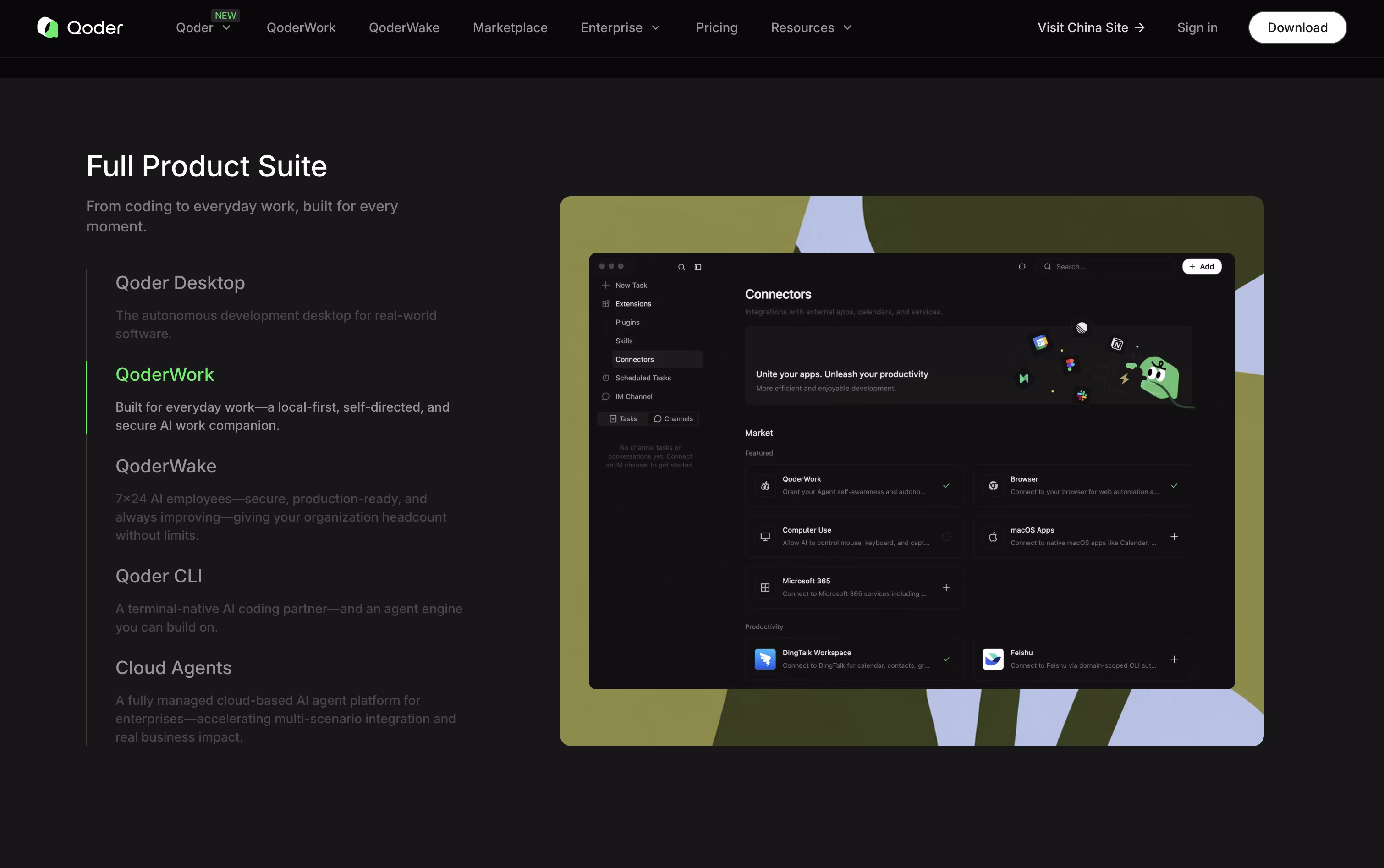Select the QoderWake product heading in list

click(x=166, y=466)
